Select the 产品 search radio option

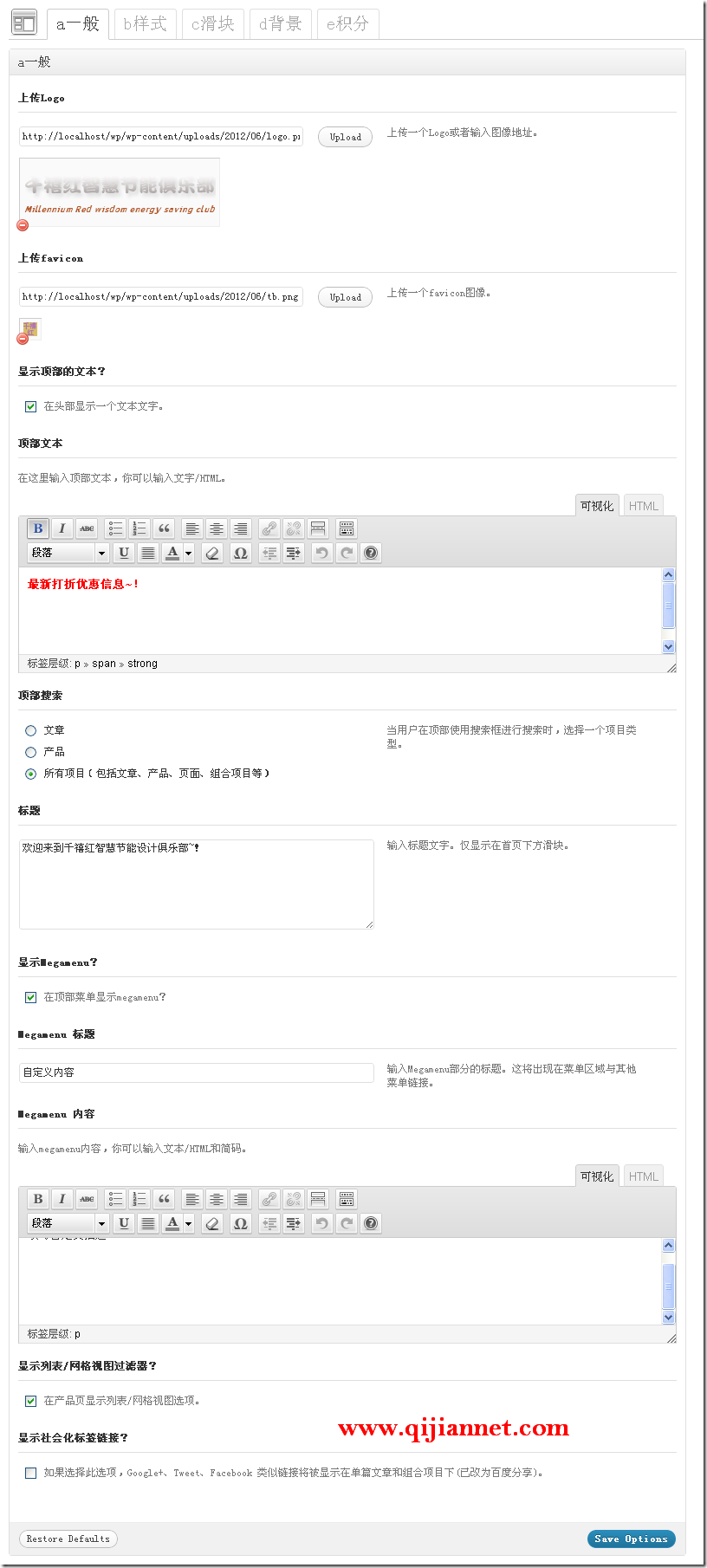pyautogui.click(x=31, y=753)
